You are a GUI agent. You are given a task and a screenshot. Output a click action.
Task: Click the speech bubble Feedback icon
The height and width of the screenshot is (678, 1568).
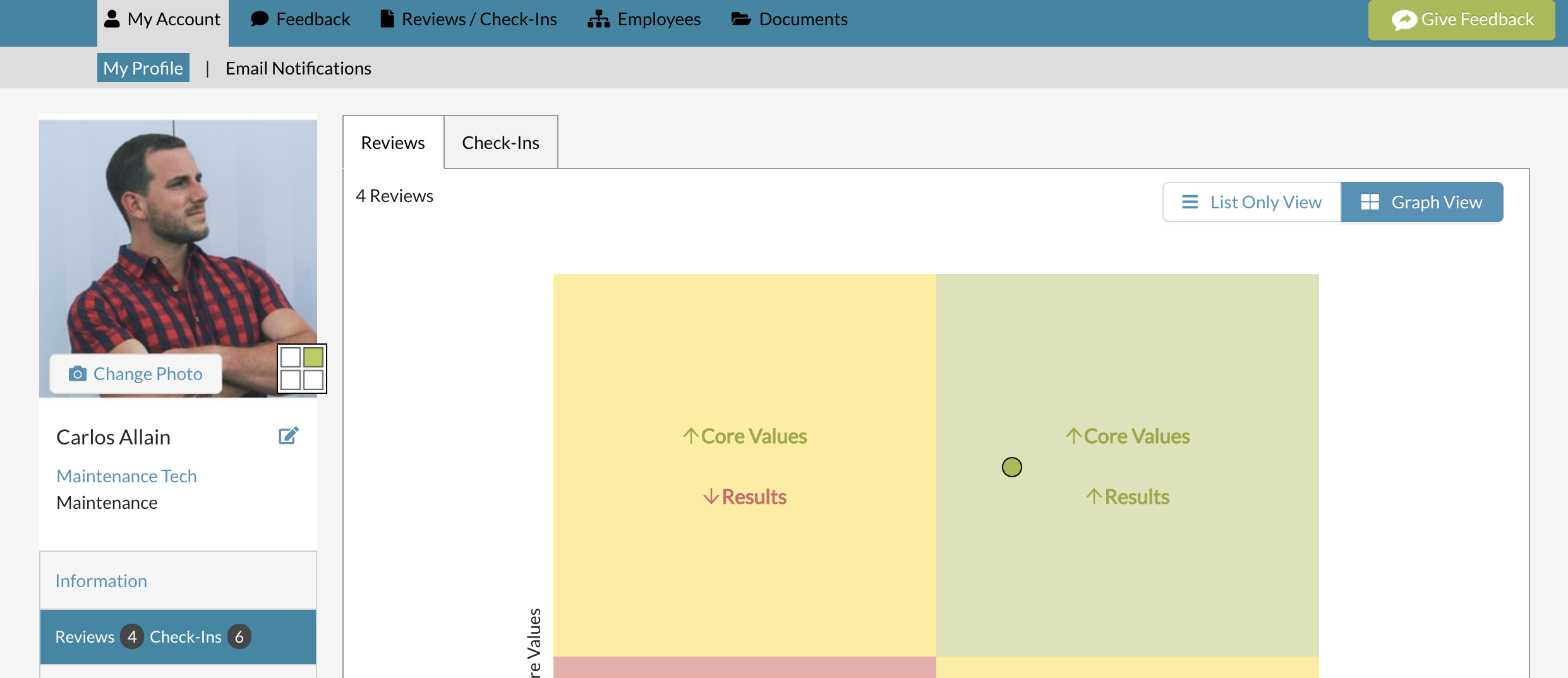pos(260,19)
